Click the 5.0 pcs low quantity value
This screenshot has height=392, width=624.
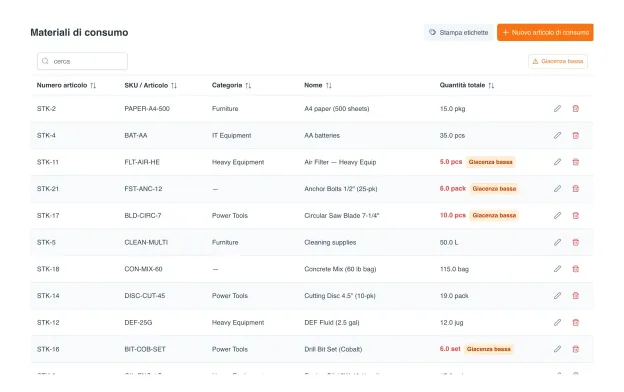451,162
